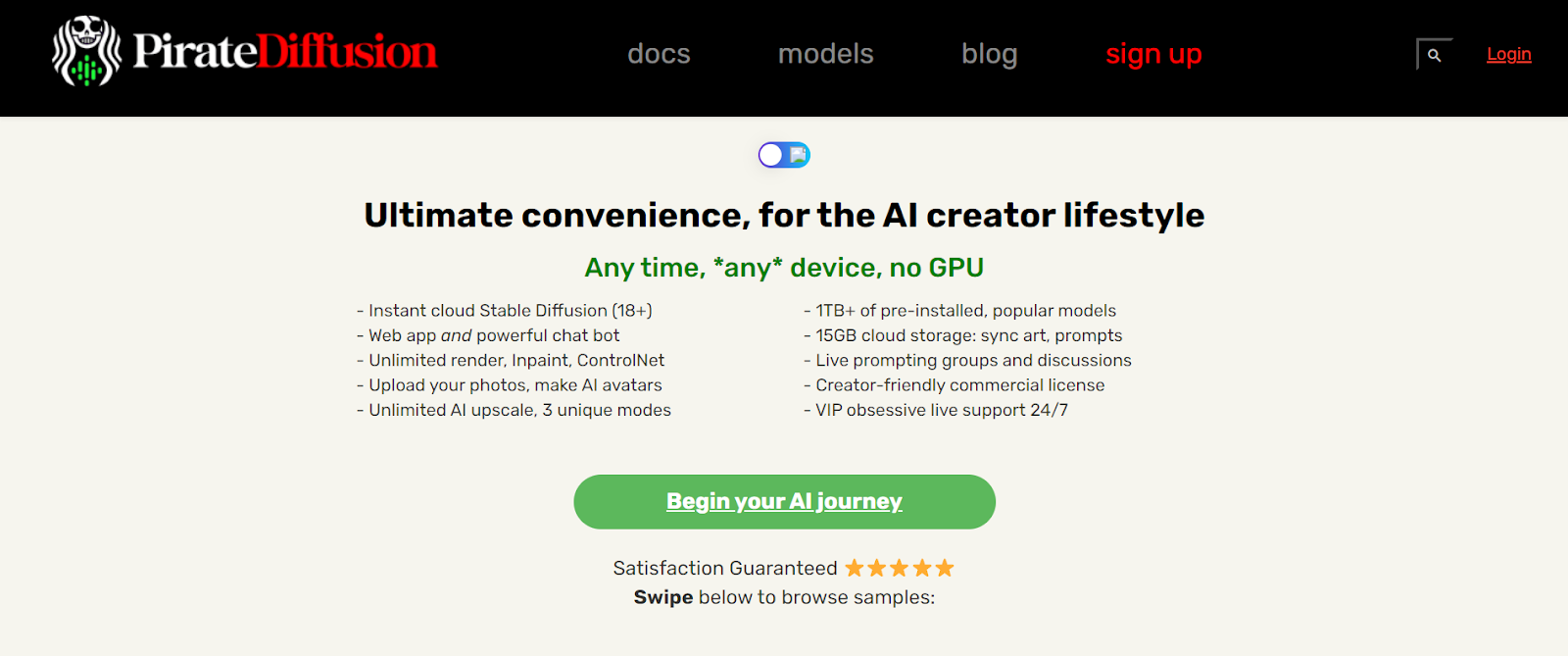1568x656 pixels.
Task: Click the Instant cloud Stable Diffusion bullet
Action: (505, 311)
